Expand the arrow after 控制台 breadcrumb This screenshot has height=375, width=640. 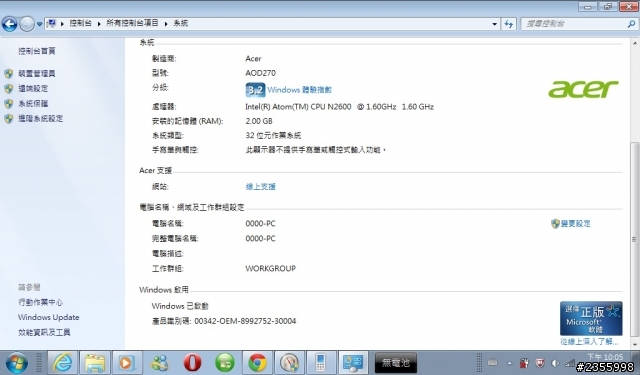coord(99,24)
